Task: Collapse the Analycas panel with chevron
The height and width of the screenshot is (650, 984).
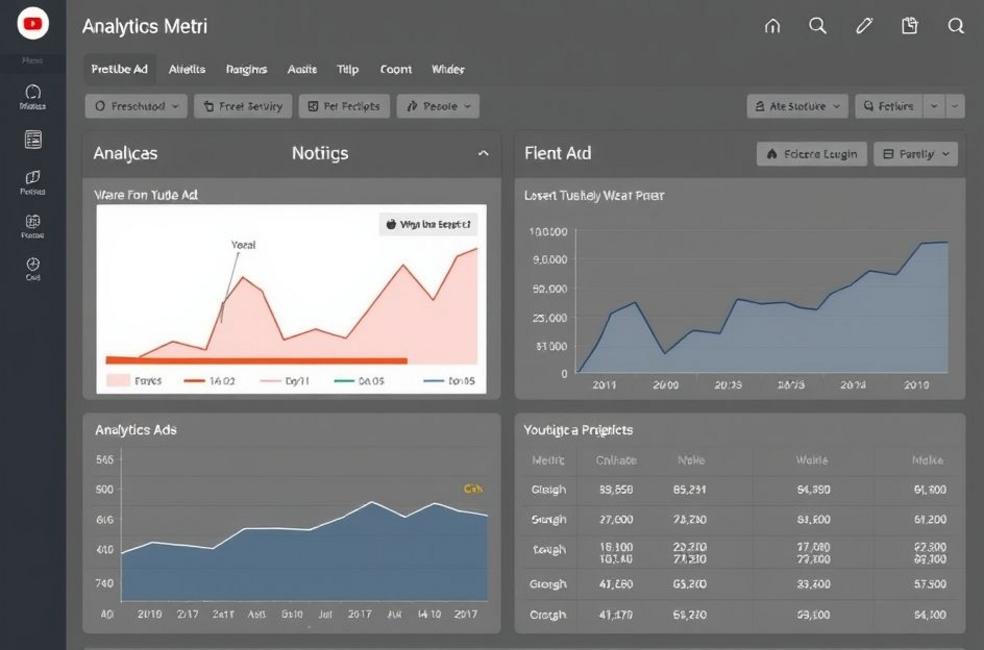Action: (483, 154)
